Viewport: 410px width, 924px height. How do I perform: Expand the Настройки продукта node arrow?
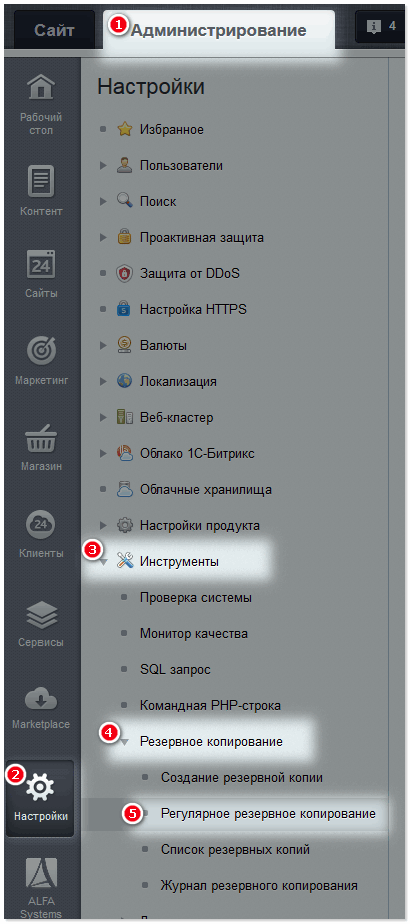tap(104, 525)
